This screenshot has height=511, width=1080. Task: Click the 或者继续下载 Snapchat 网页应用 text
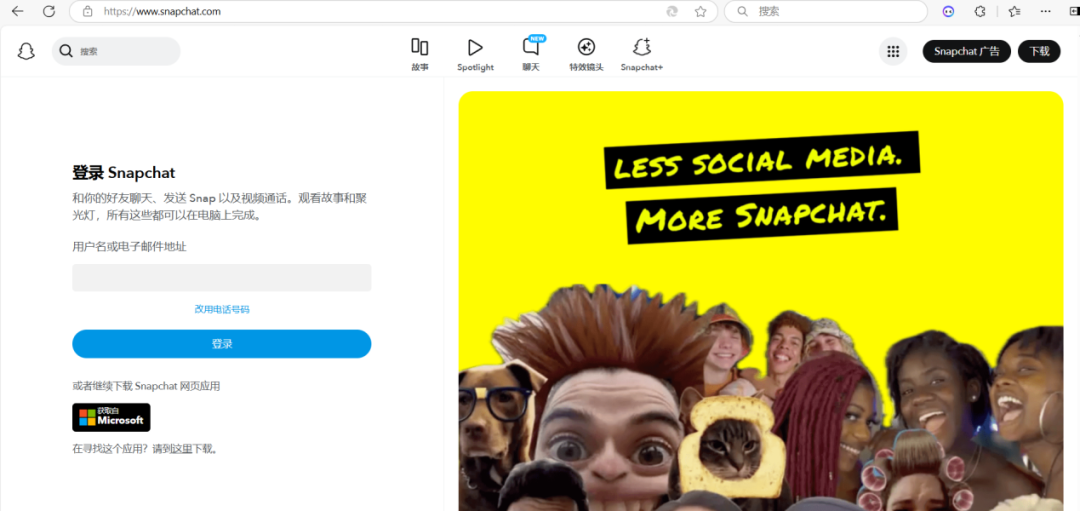(x=146, y=386)
